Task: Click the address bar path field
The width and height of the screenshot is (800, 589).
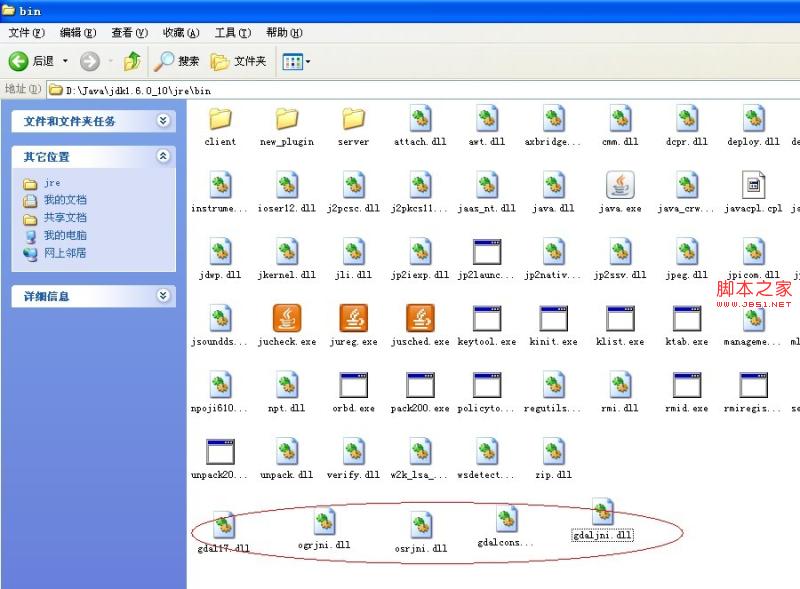Action: point(423,90)
